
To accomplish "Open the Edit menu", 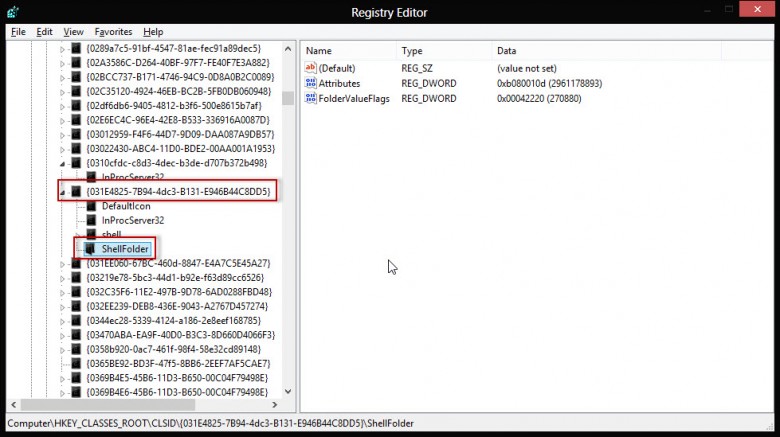I will coord(44,32).
